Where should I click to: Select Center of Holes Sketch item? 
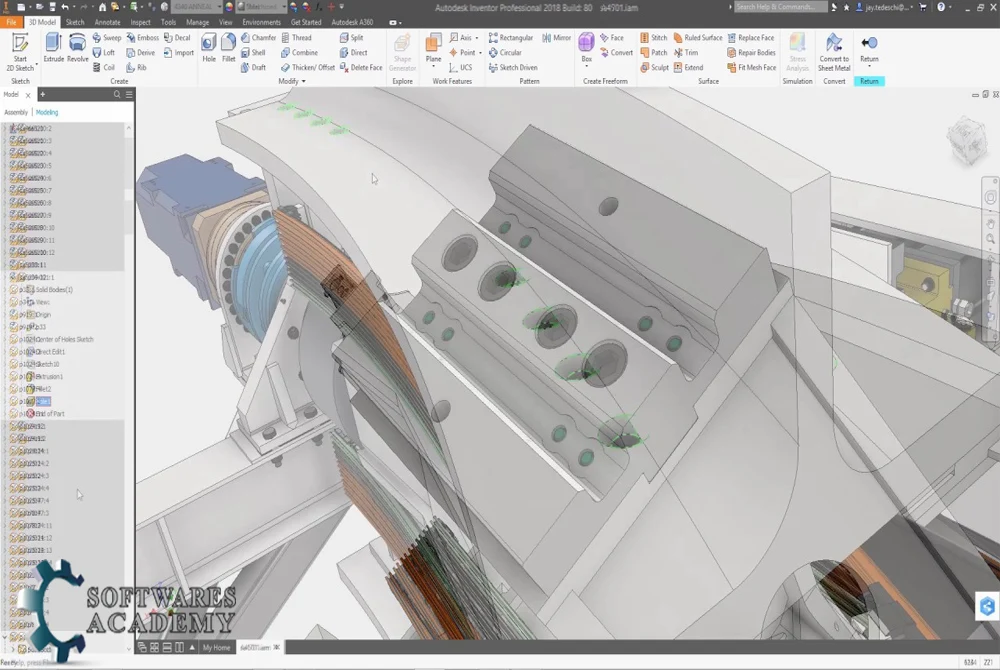click(61, 339)
